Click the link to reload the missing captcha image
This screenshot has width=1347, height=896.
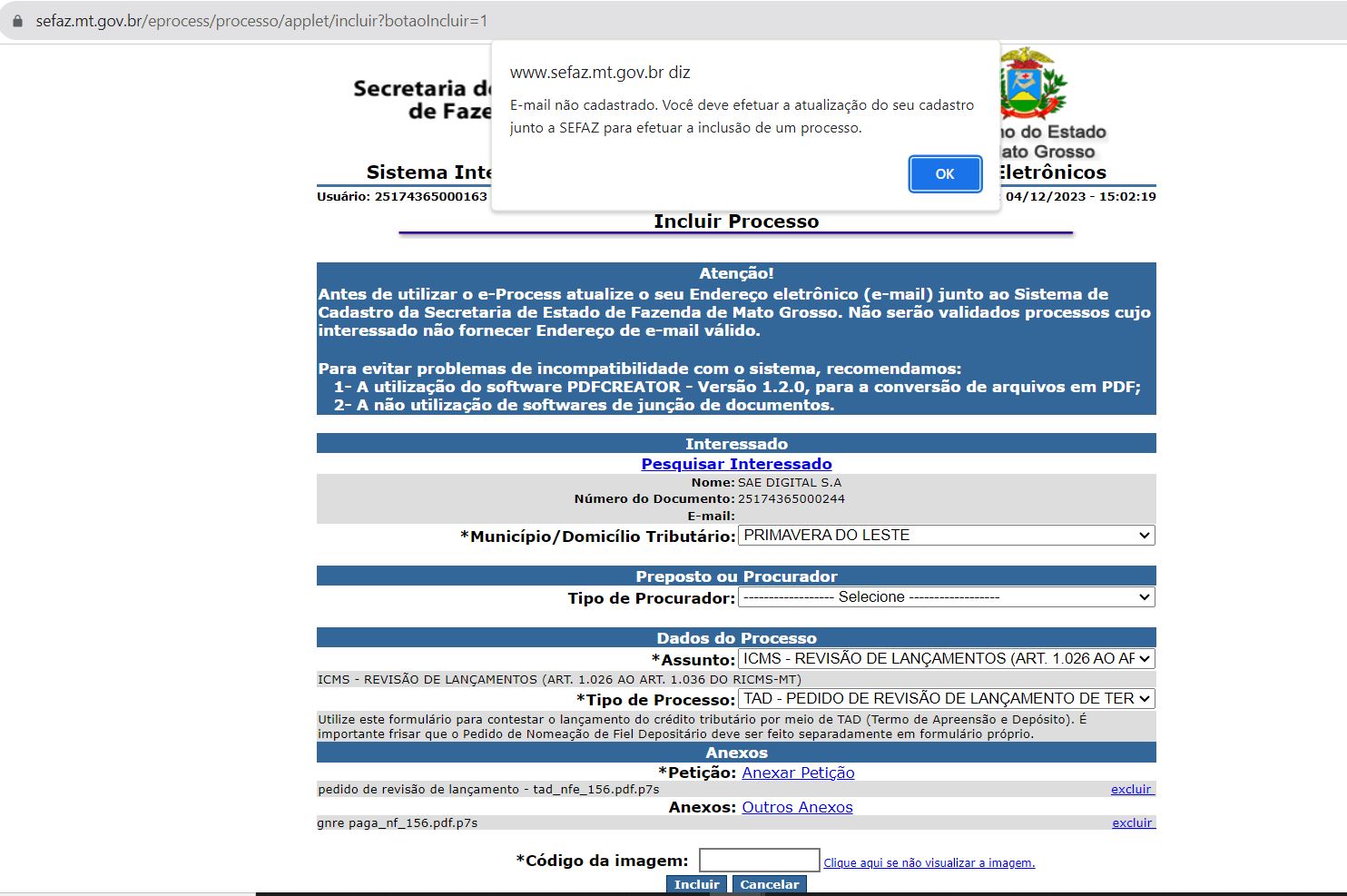coord(929,863)
